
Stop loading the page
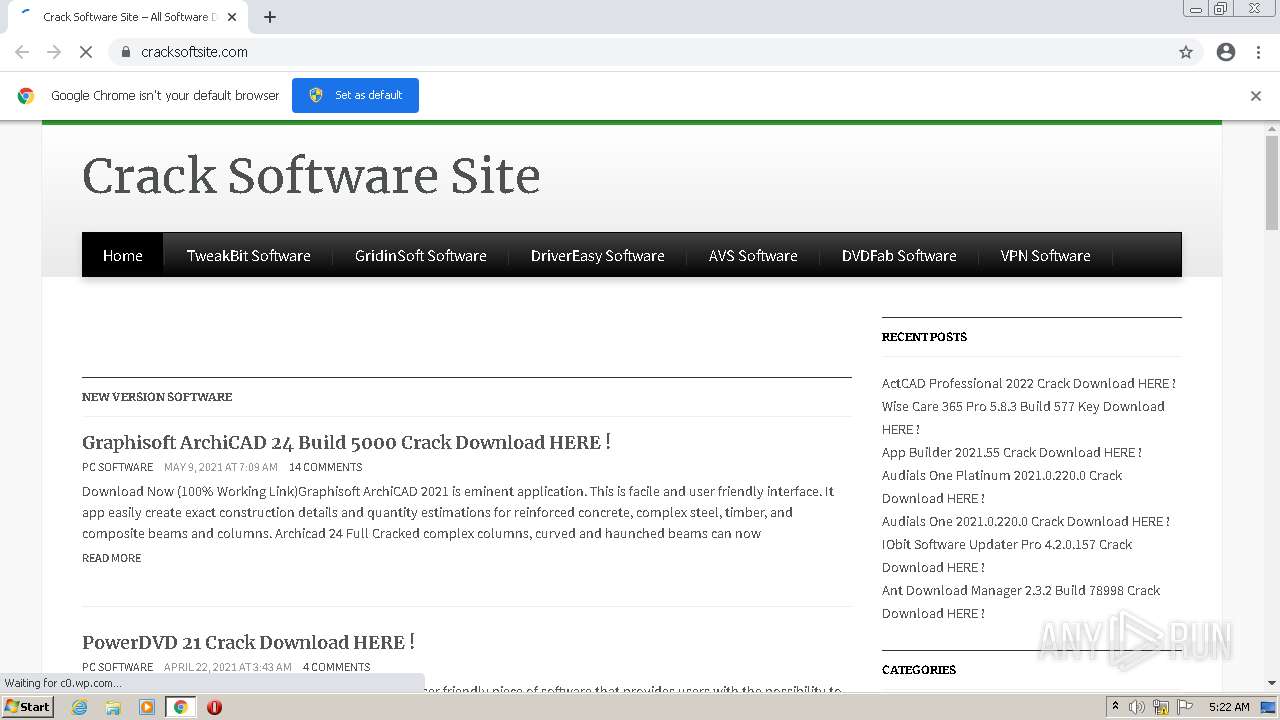tap(86, 52)
